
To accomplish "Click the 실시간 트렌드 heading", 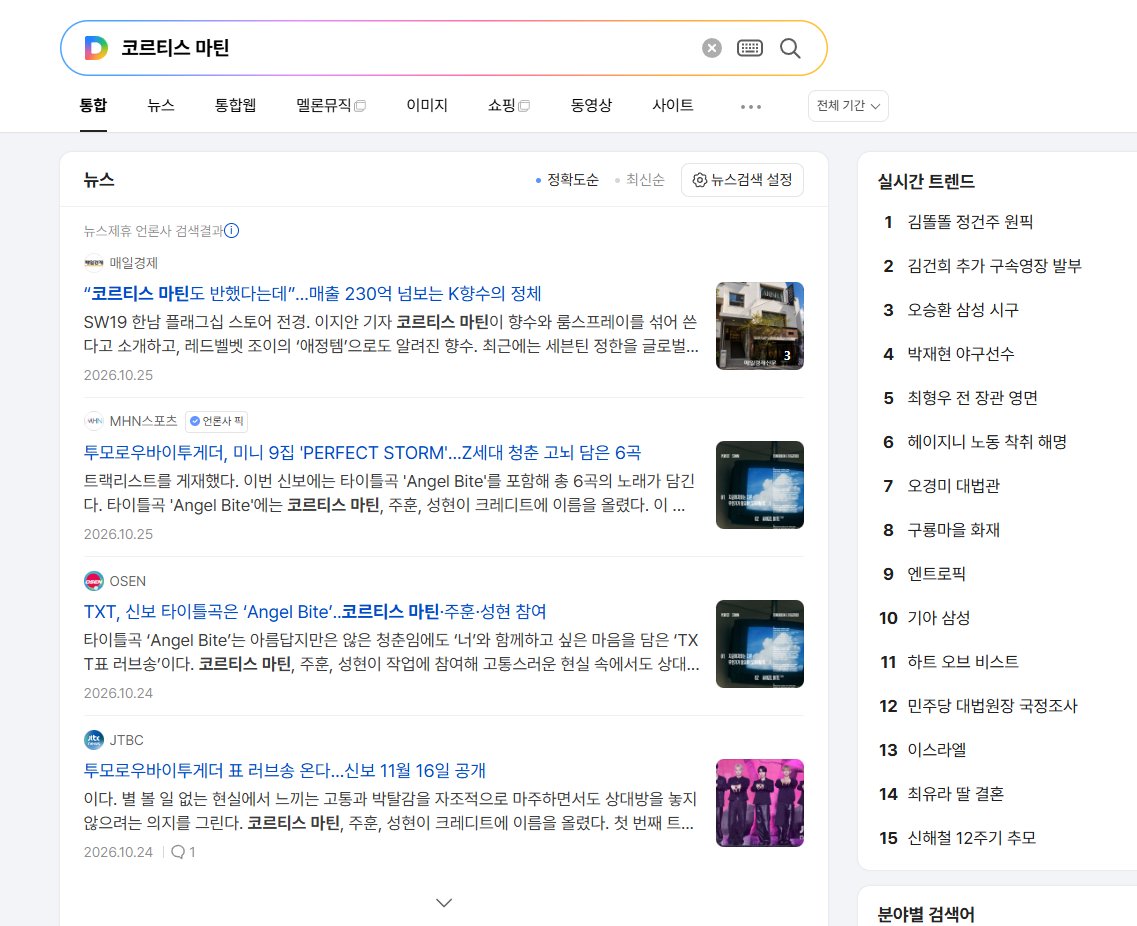I will click(926, 181).
